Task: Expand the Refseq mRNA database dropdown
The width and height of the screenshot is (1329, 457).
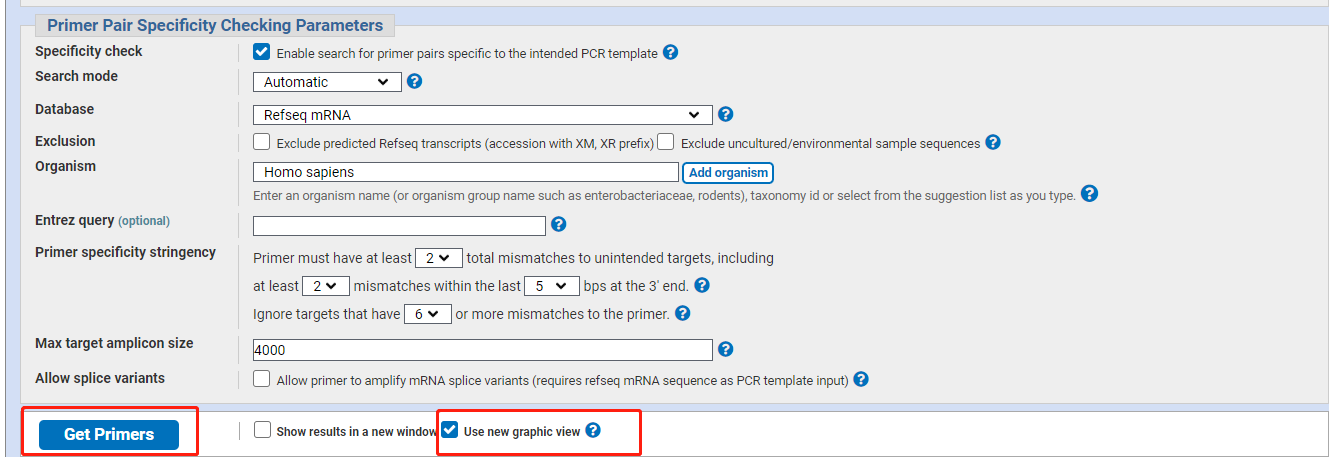Action: 483,115
